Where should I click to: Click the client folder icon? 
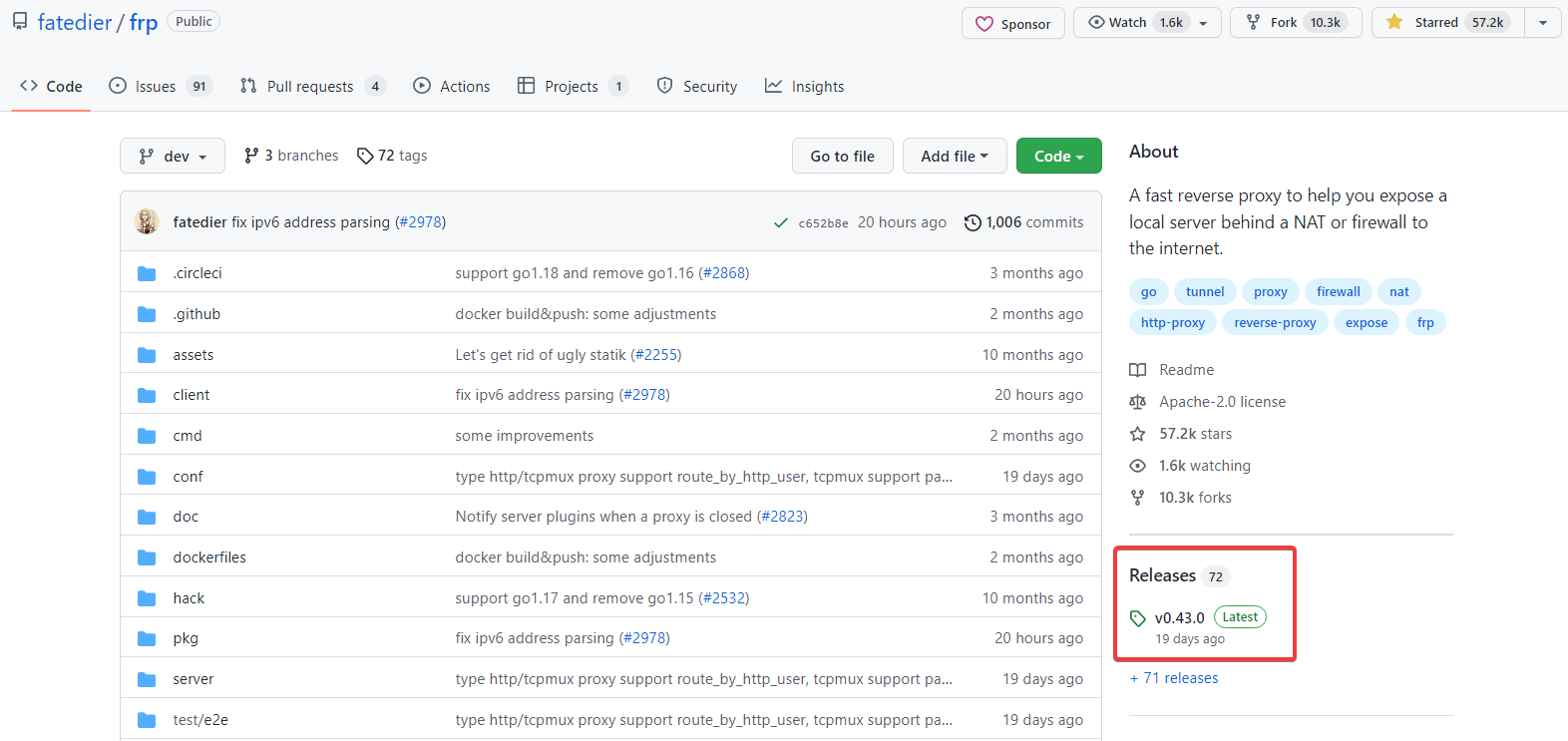point(147,395)
